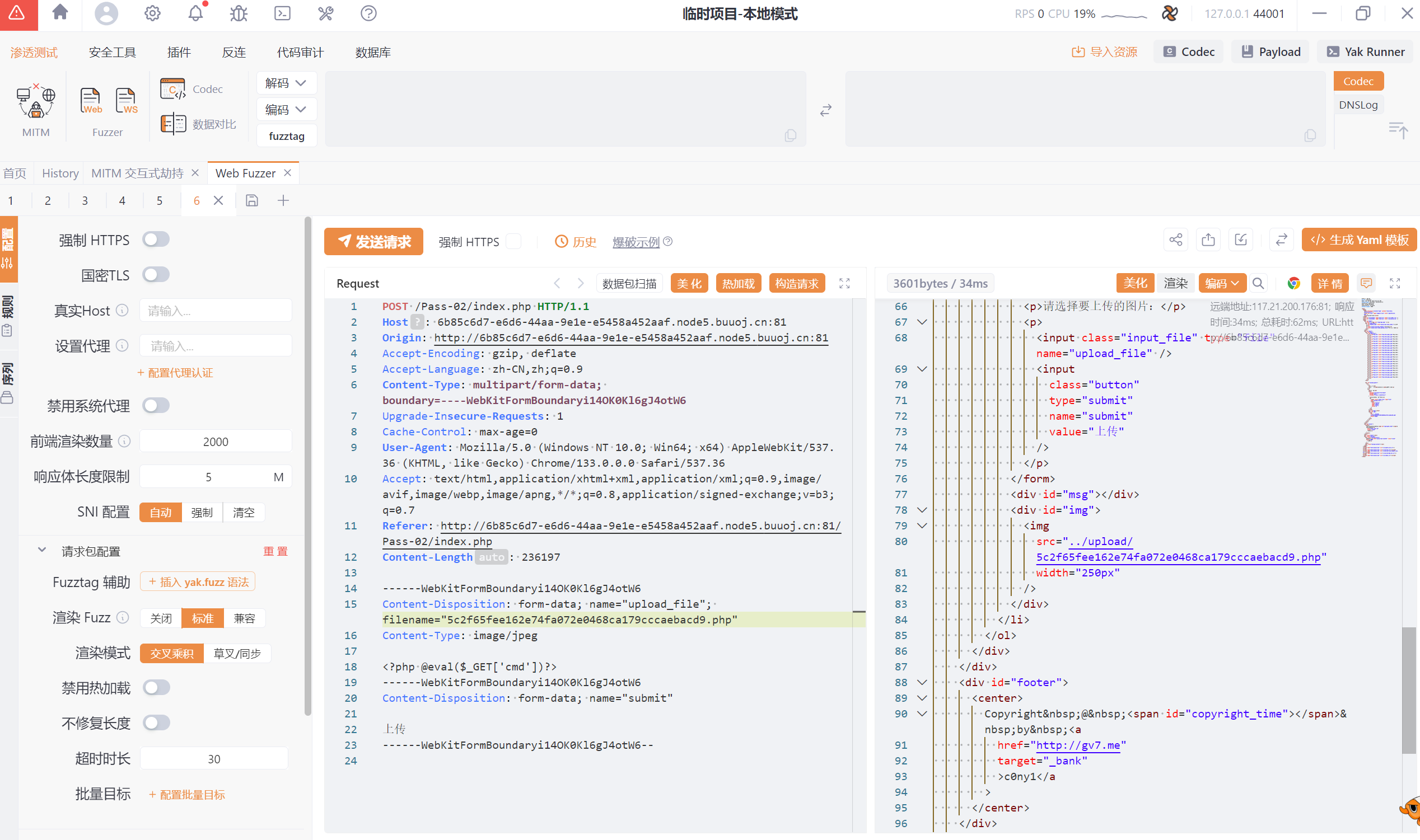Image resolution: width=1420 pixels, height=840 pixels.
Task: Click the save fuzzer tab icon
Action: point(252,200)
